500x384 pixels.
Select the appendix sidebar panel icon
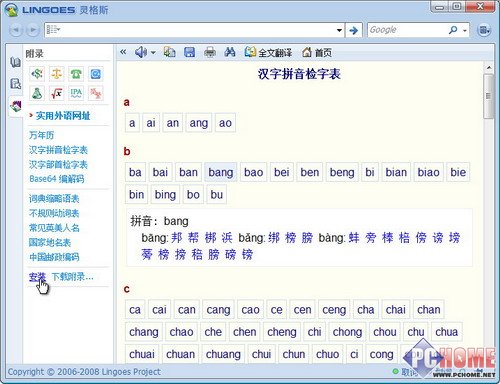coord(15,106)
